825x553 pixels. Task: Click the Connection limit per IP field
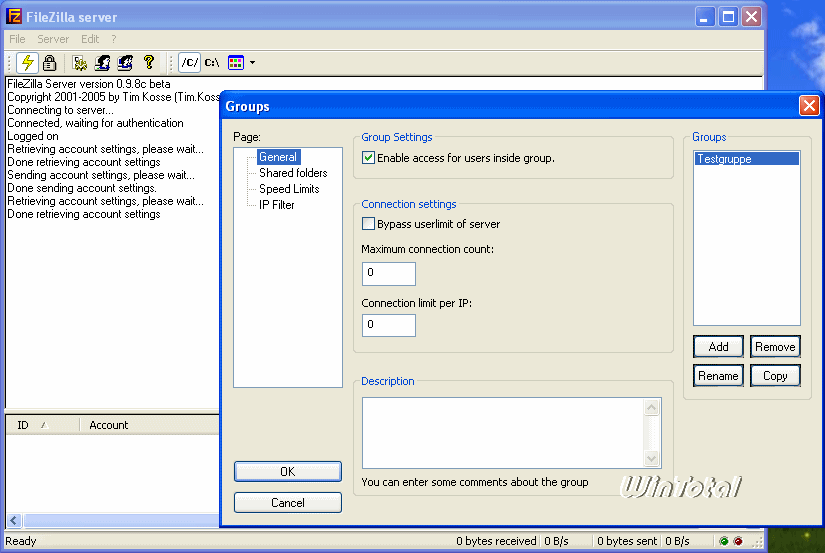[389, 325]
